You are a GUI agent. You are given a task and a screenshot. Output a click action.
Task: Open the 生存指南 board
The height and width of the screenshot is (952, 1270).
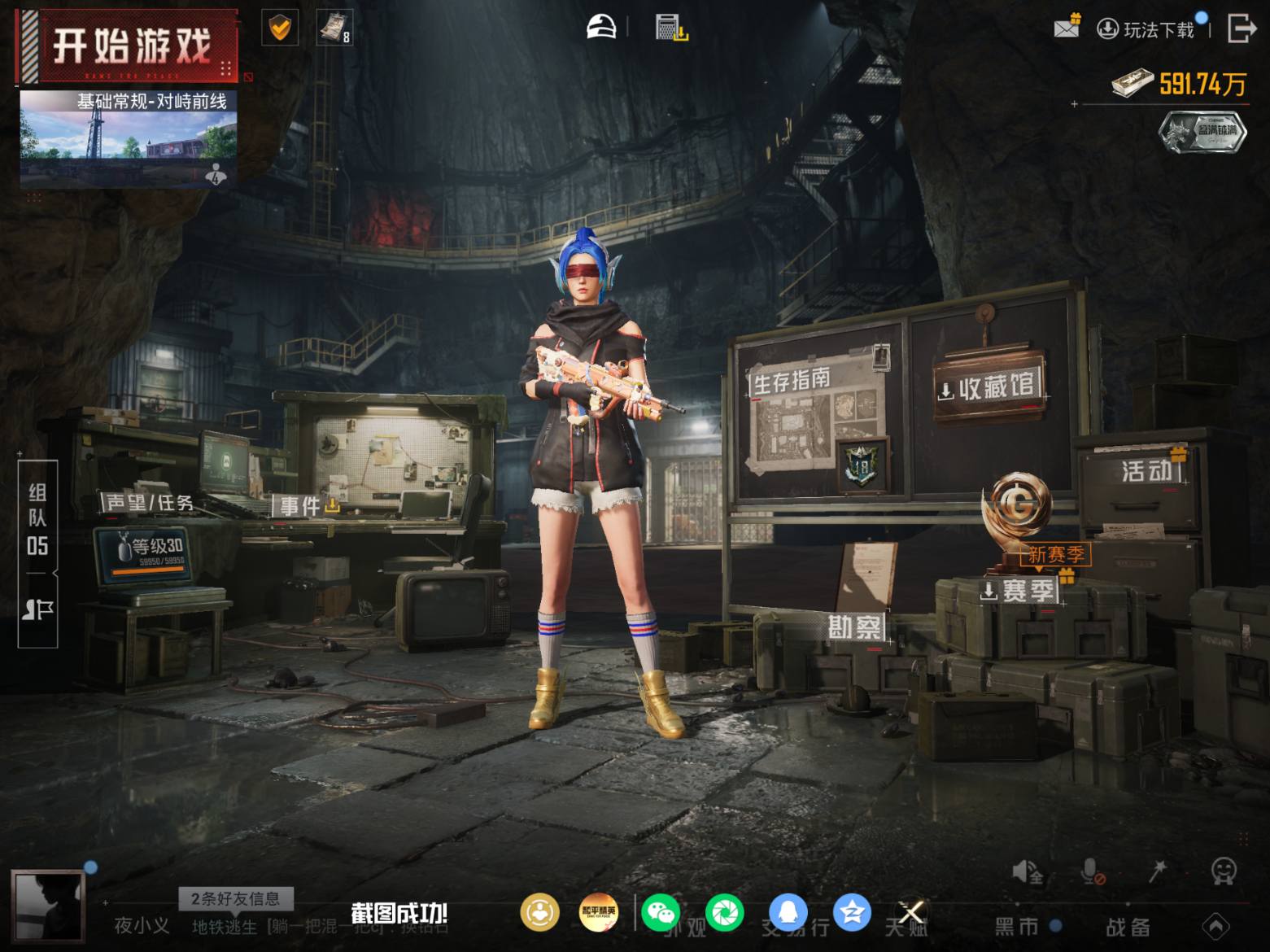tap(791, 380)
